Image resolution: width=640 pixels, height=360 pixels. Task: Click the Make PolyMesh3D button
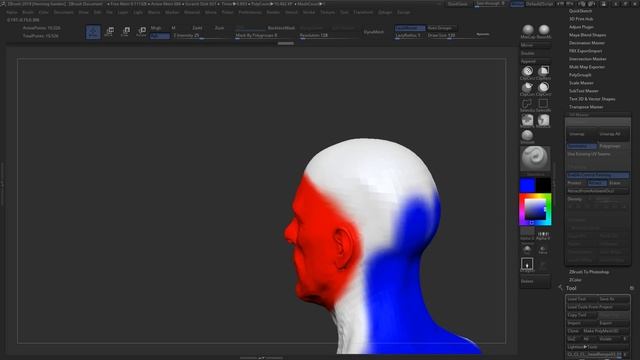606,331
